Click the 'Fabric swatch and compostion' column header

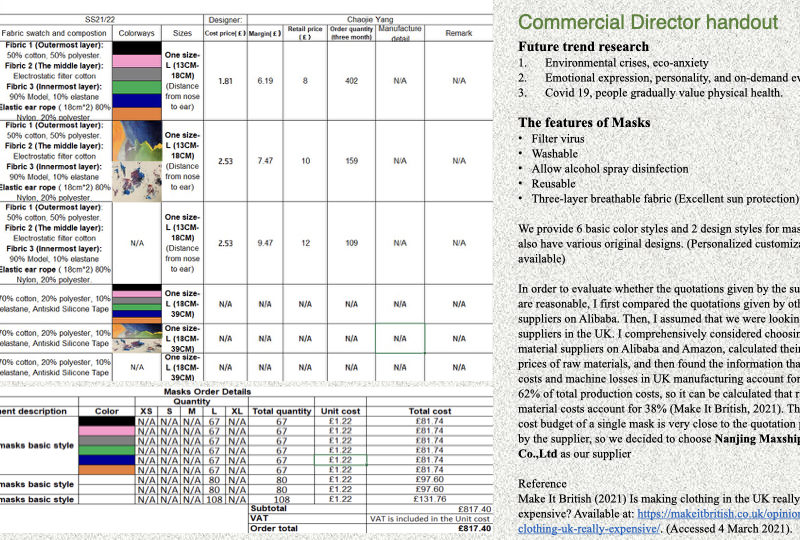(55, 33)
